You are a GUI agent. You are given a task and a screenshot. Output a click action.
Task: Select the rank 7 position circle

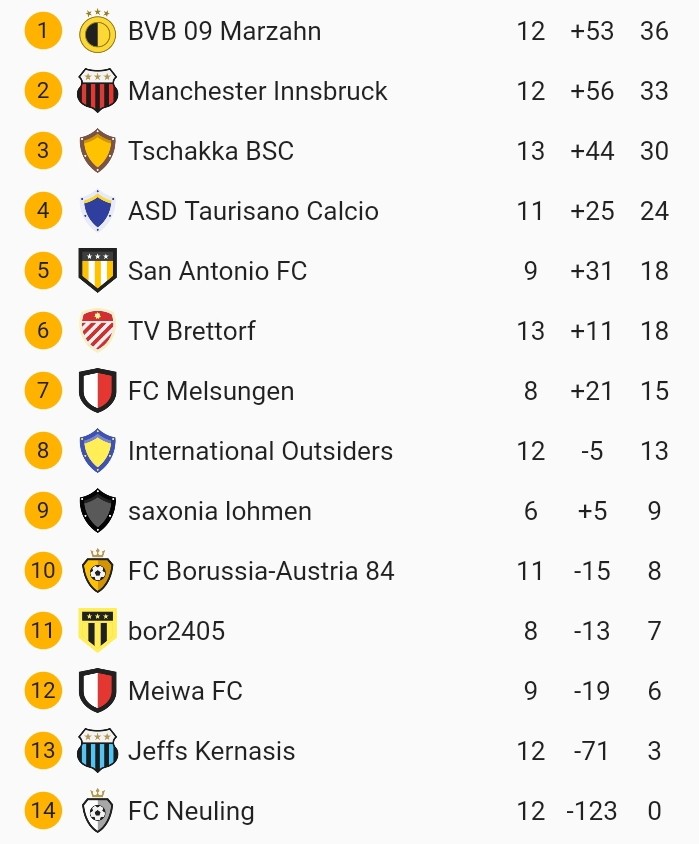tap(43, 391)
